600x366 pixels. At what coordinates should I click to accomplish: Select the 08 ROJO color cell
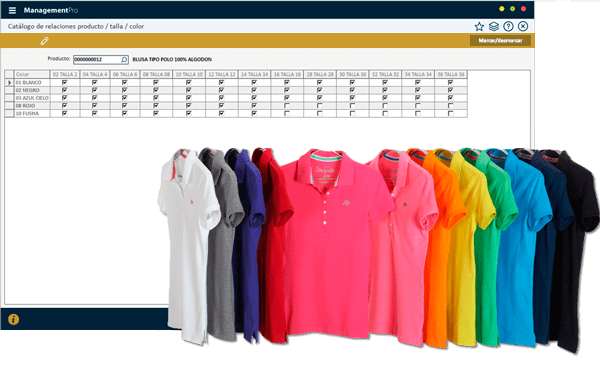tap(32, 105)
